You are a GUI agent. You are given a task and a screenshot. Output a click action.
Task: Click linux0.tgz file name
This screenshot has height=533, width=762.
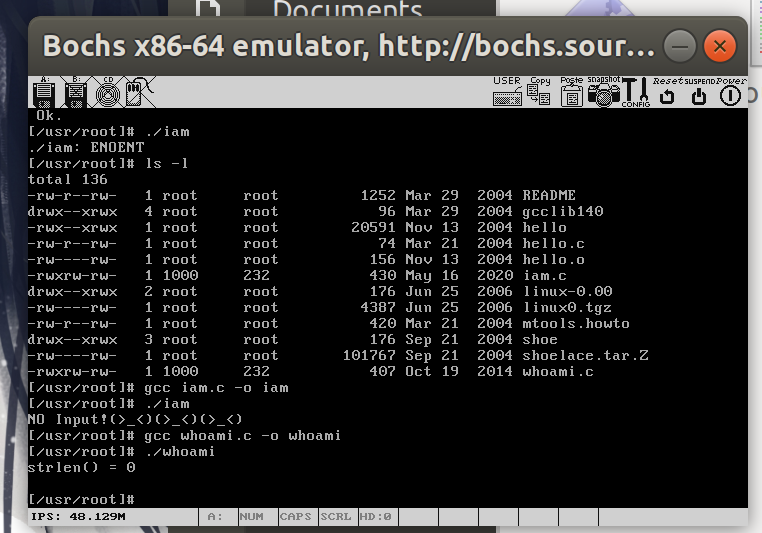(x=567, y=308)
